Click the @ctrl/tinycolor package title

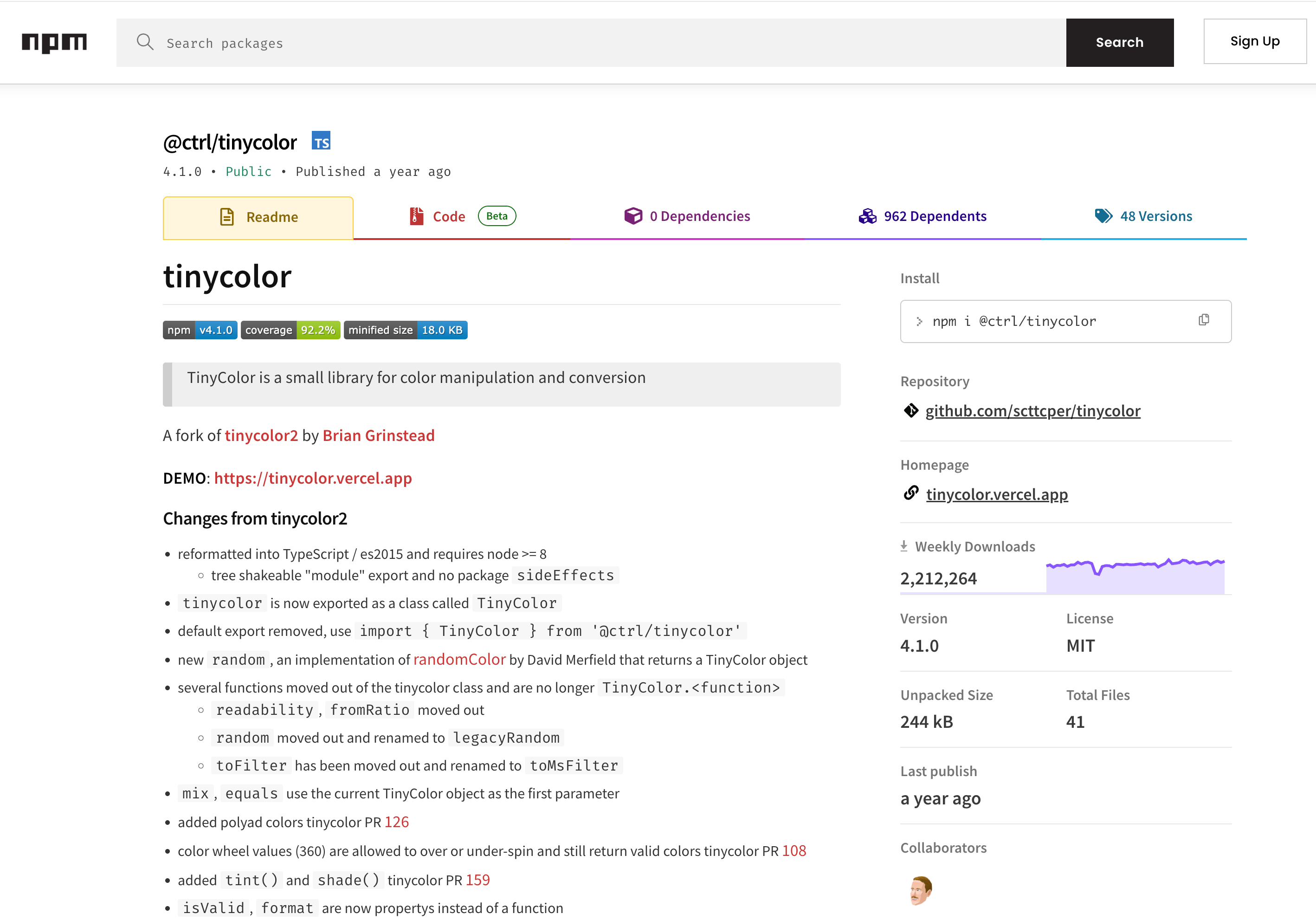[230, 142]
